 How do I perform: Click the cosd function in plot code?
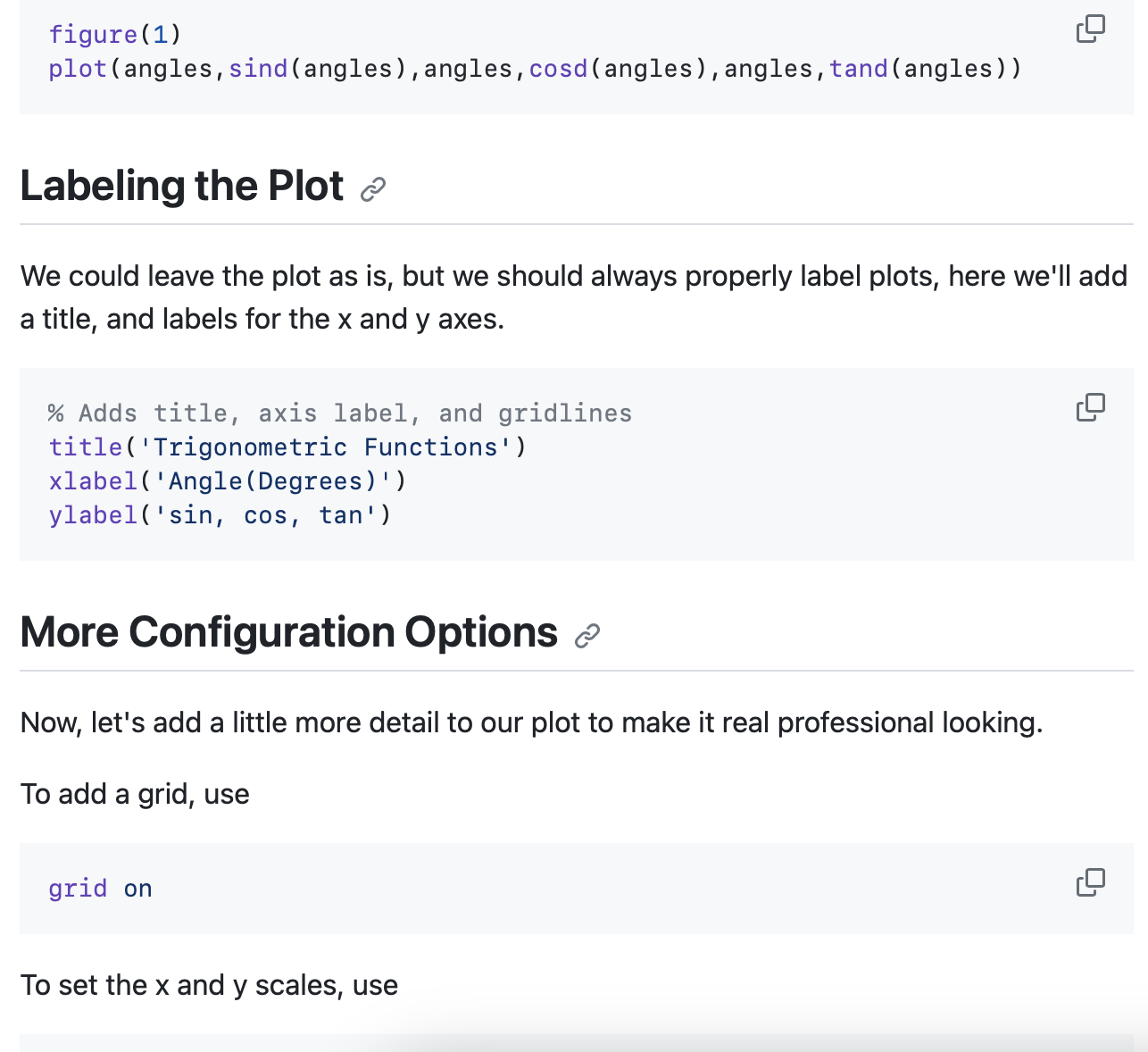coord(558,69)
